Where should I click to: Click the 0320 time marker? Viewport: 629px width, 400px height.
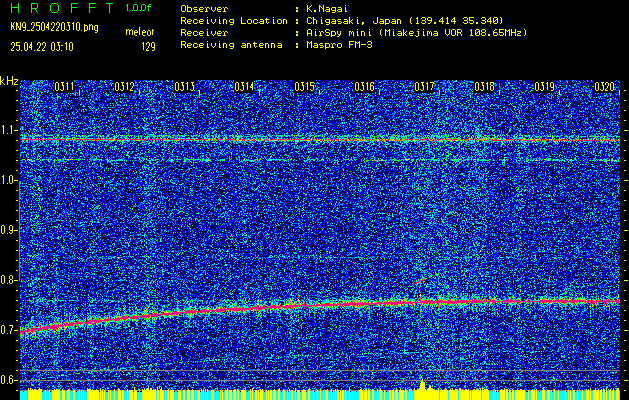[x=605, y=87]
